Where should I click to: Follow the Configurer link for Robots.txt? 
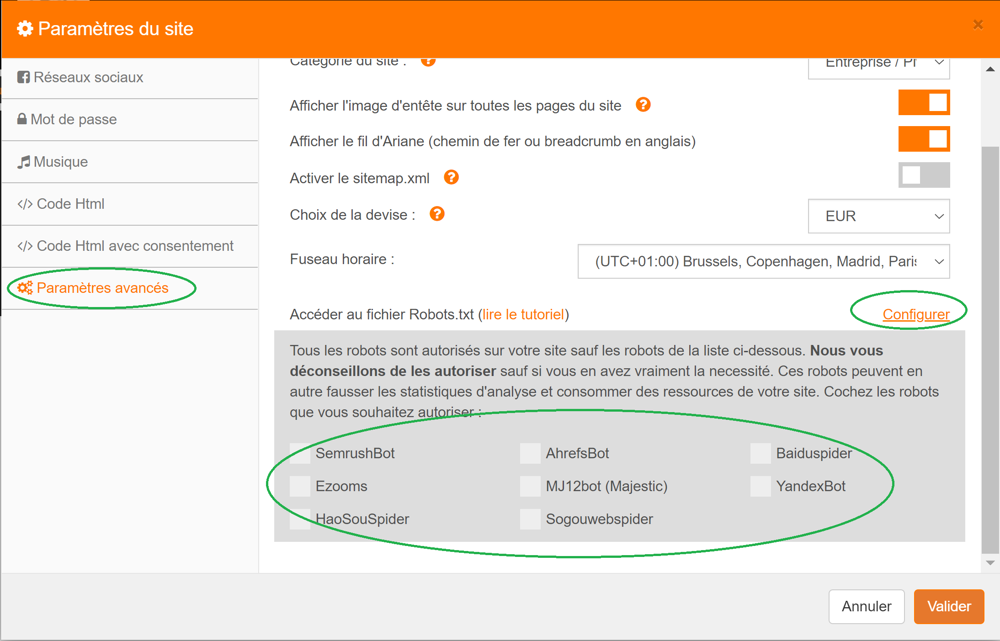pyautogui.click(x=915, y=314)
